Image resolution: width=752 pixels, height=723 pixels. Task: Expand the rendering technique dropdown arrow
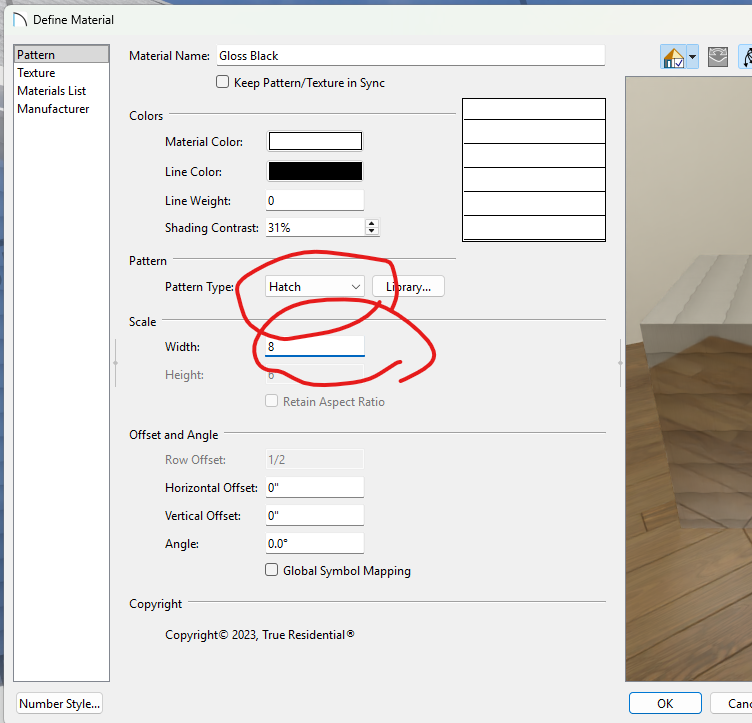[x=692, y=57]
